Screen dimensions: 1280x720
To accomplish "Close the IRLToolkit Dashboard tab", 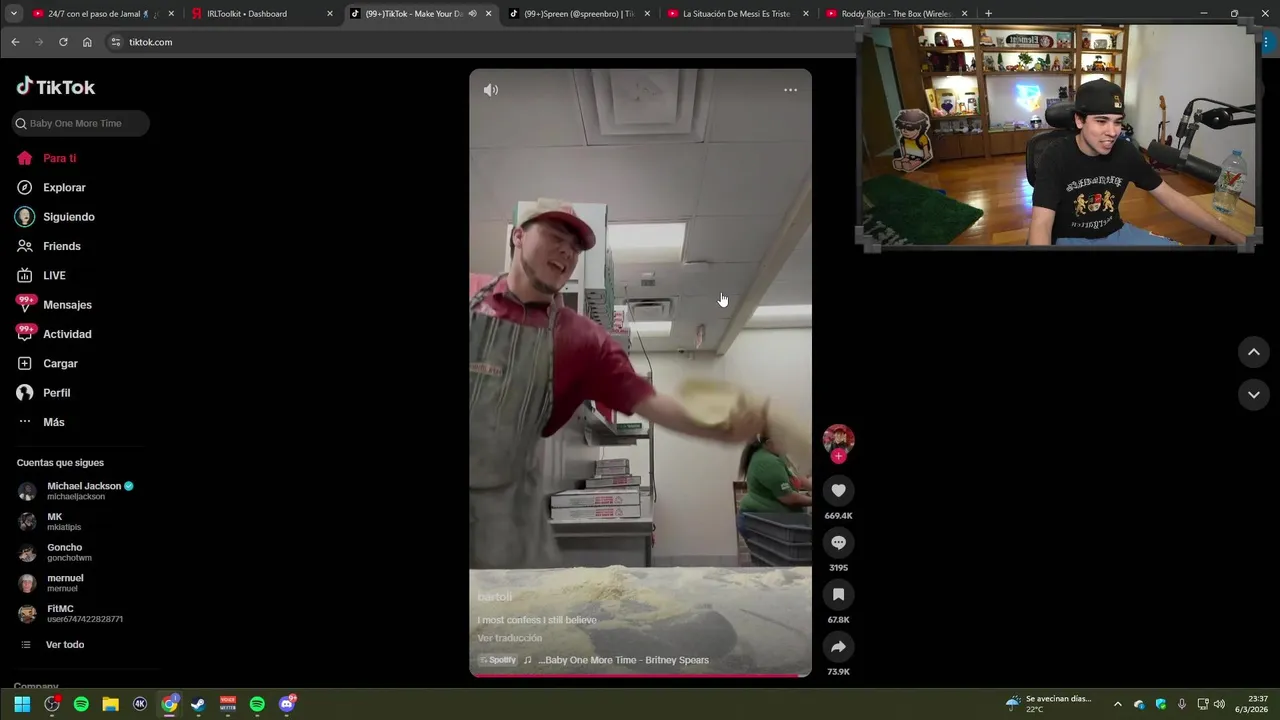I will tap(330, 14).
